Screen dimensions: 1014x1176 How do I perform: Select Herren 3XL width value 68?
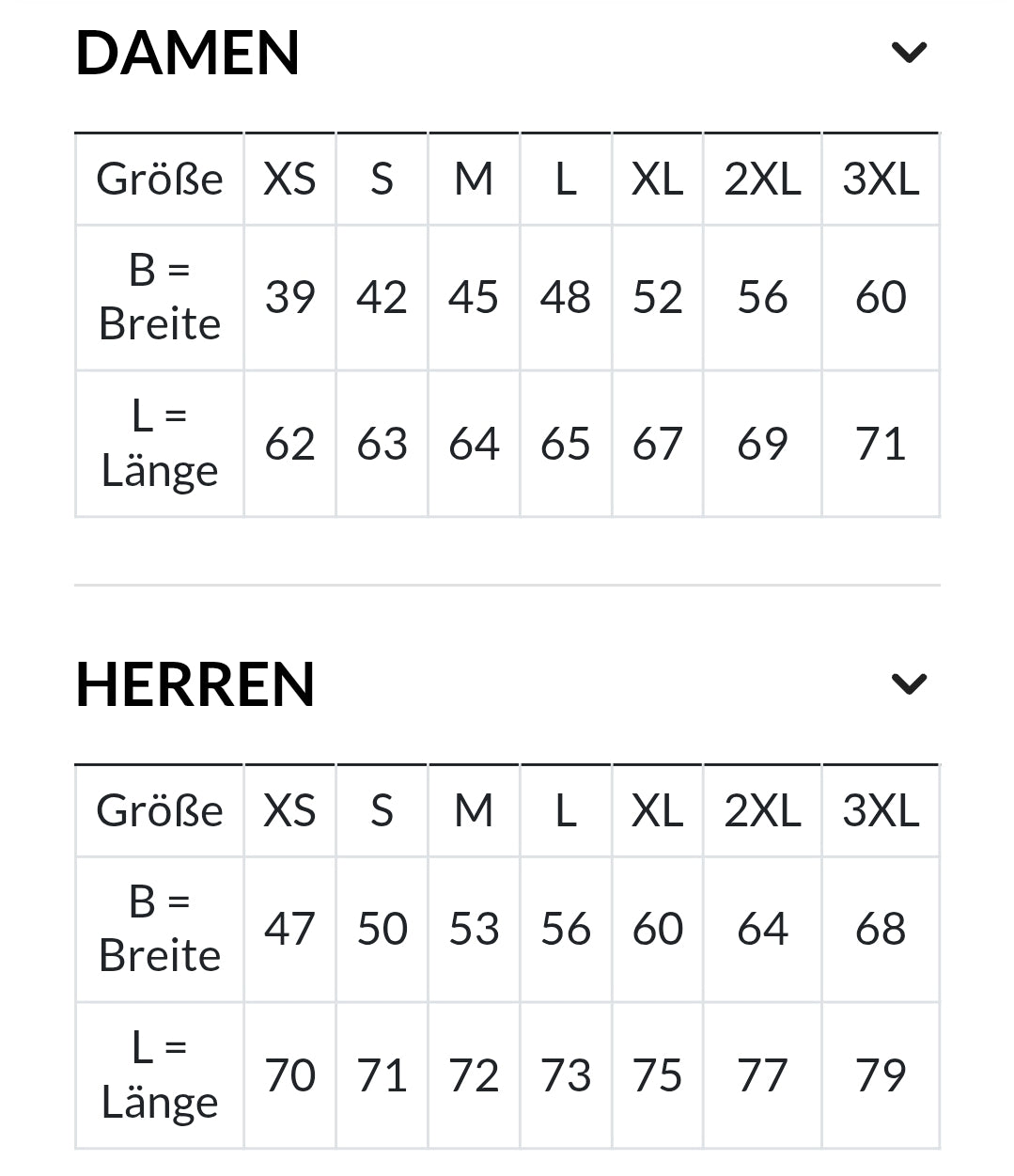pos(881,929)
